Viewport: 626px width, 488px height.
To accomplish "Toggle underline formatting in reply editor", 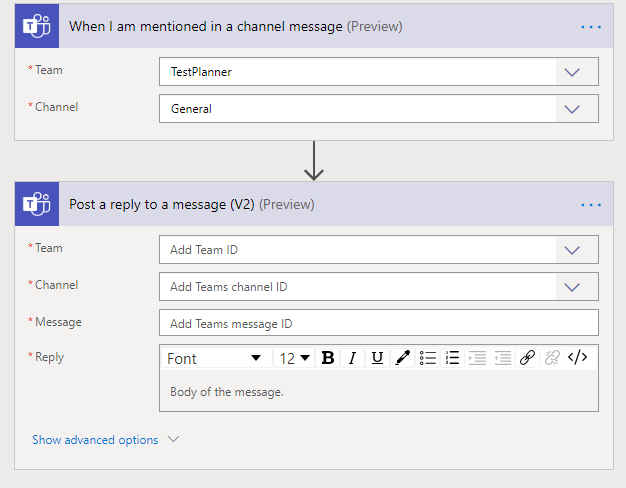I will click(377, 358).
